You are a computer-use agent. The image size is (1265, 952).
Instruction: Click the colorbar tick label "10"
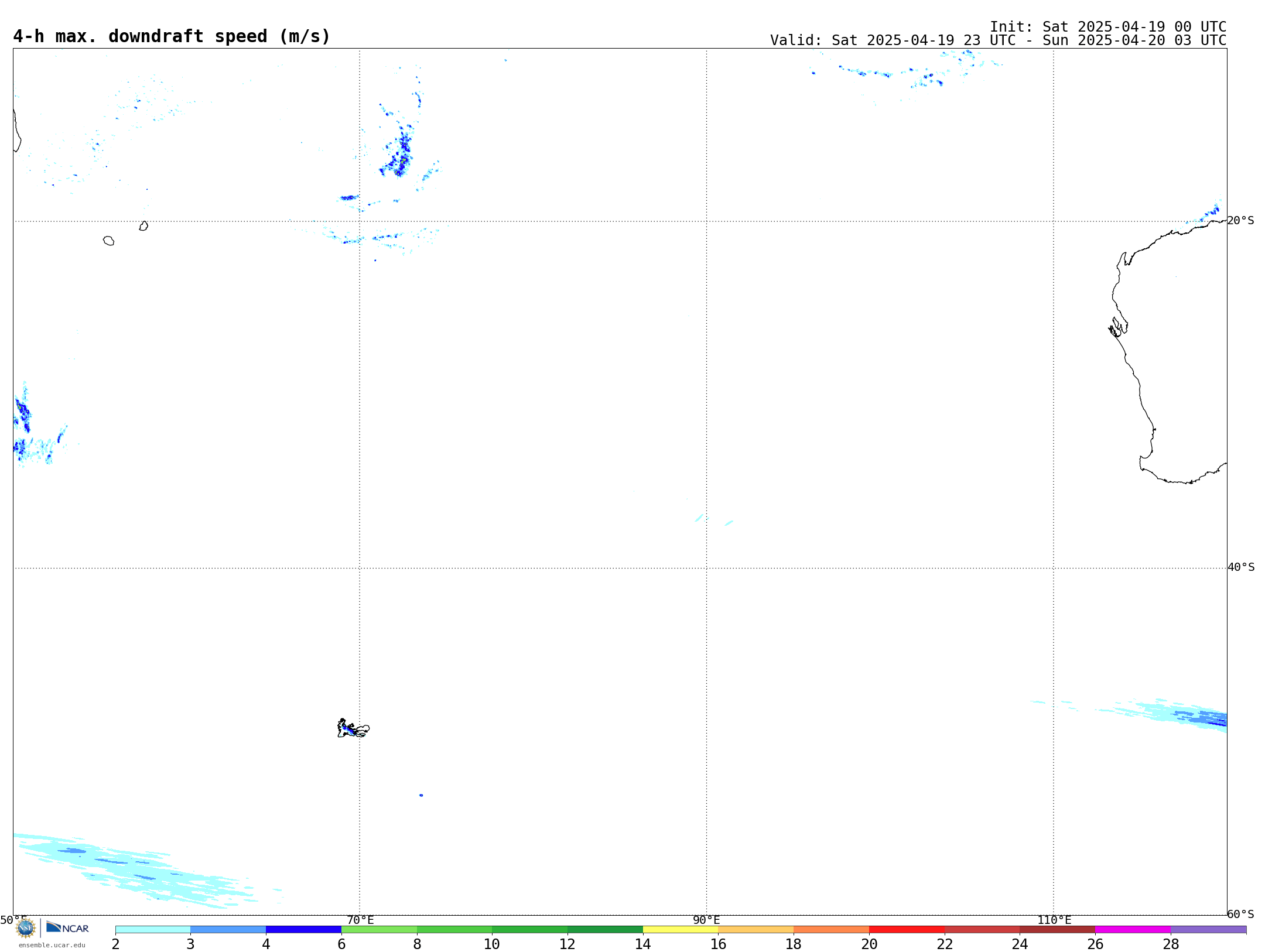(x=492, y=944)
